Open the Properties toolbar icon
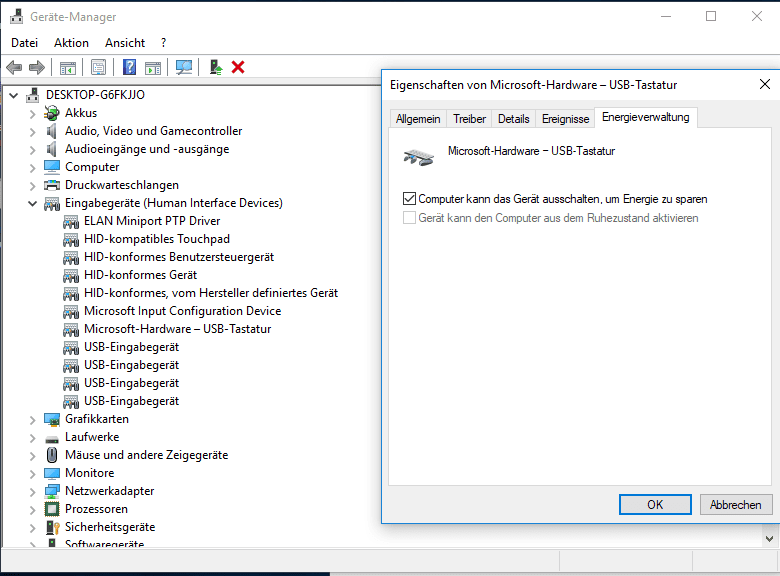Image resolution: width=780 pixels, height=576 pixels. click(x=98, y=67)
